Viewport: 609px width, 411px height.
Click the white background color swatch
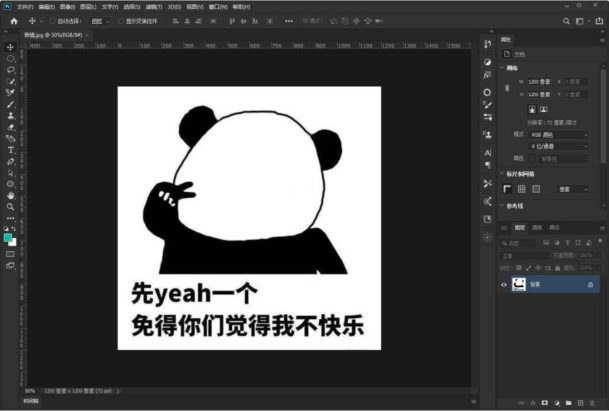point(14,243)
